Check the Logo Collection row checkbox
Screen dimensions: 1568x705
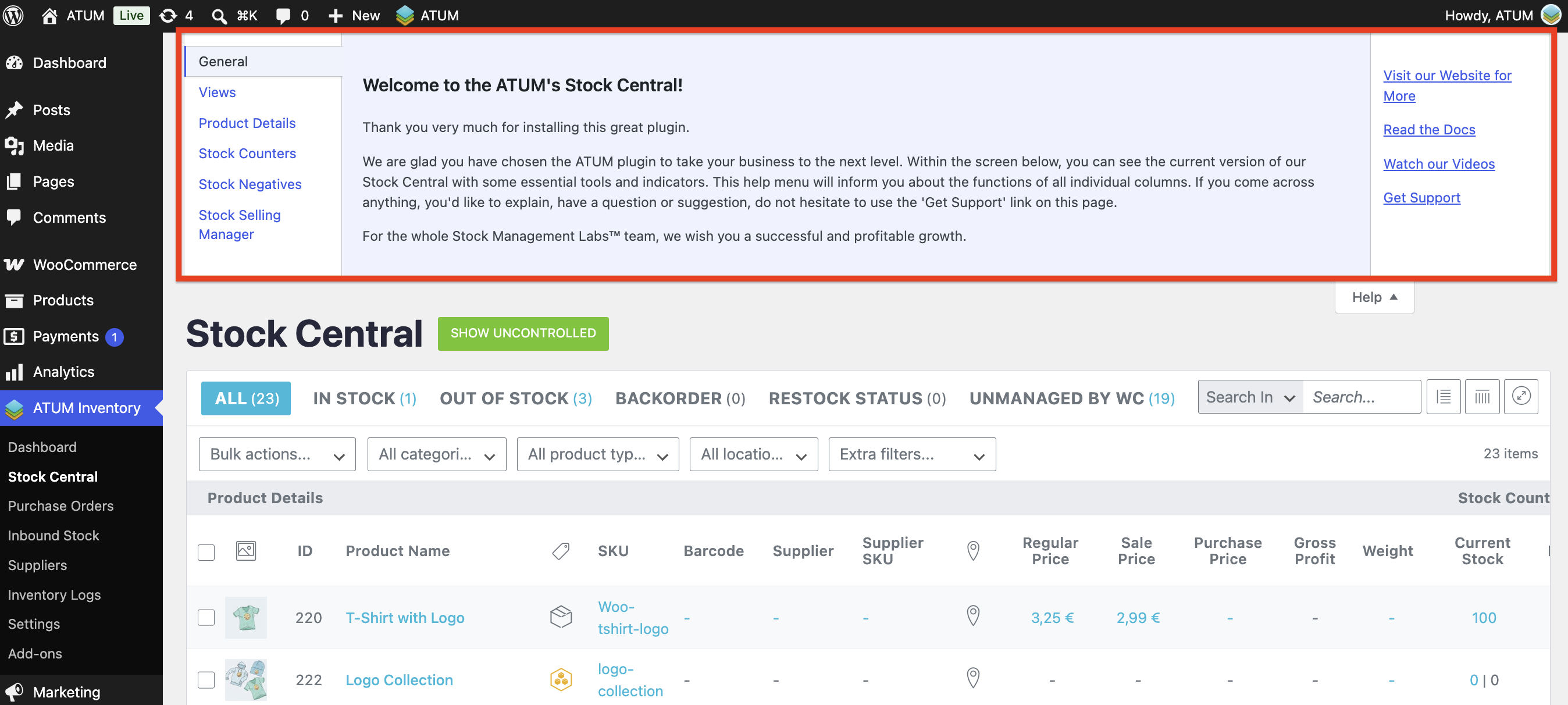click(x=206, y=679)
